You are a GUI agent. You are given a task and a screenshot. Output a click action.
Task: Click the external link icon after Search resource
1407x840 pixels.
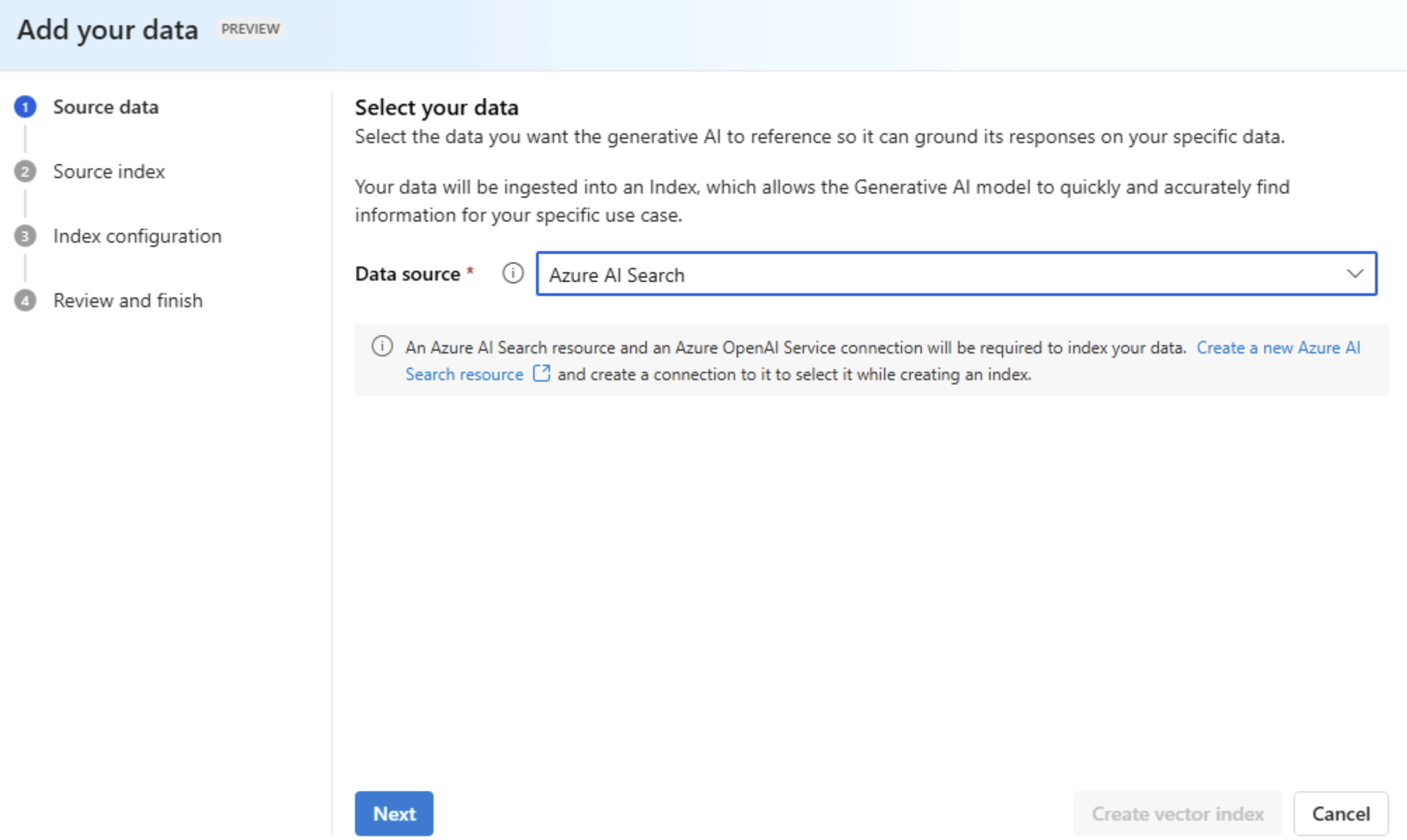click(x=541, y=374)
